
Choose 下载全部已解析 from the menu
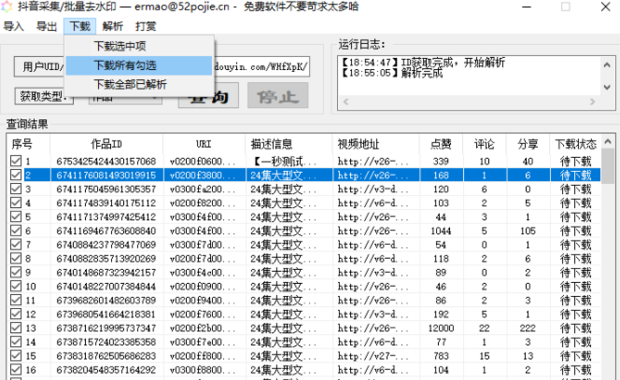[x=139, y=84]
